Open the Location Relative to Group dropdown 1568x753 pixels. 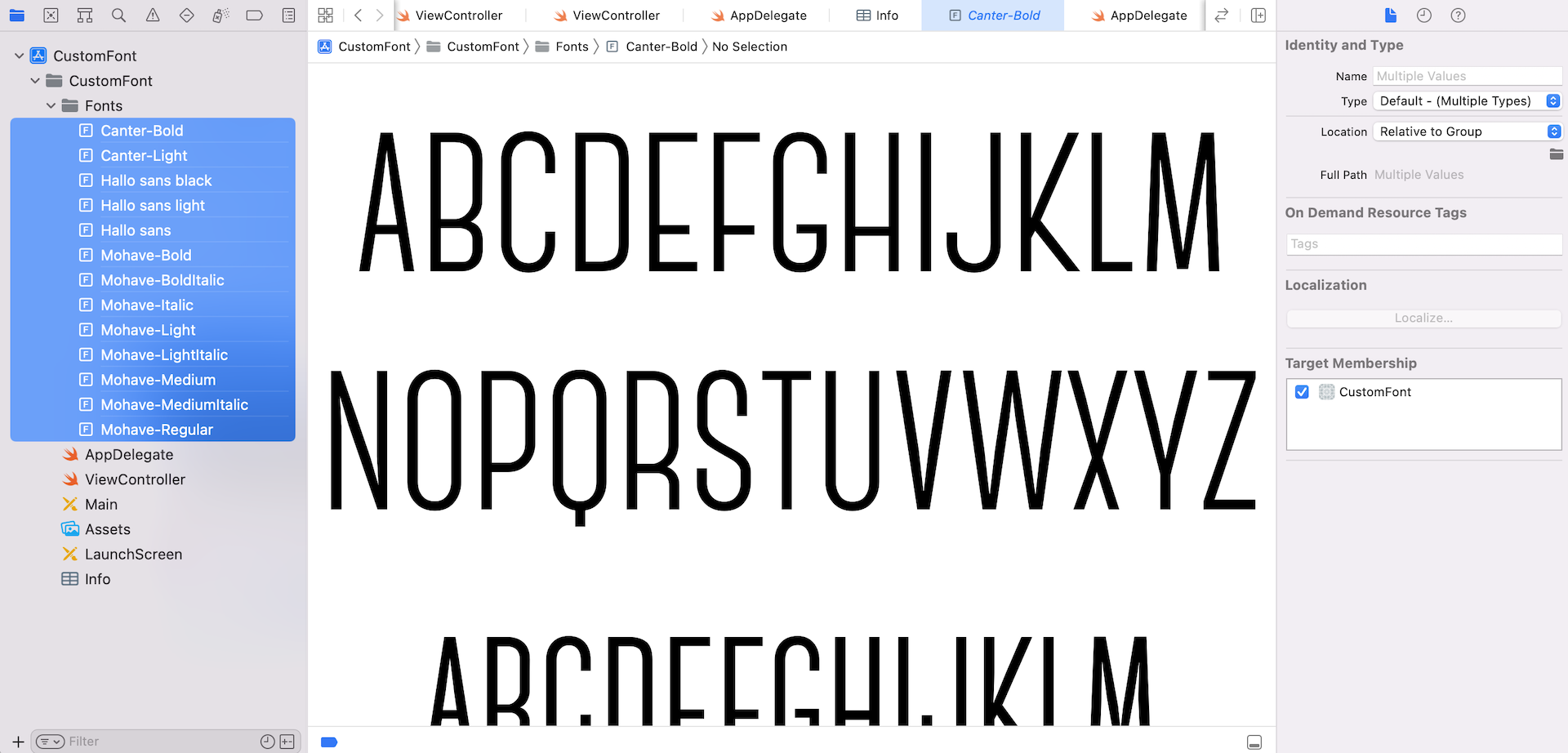(1467, 131)
